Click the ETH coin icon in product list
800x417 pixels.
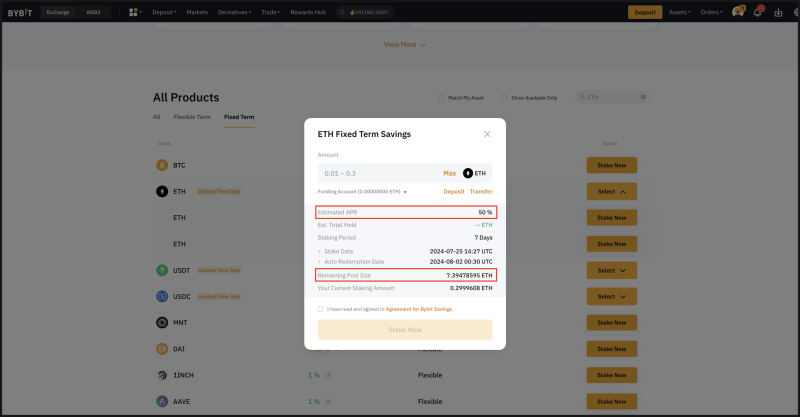click(x=162, y=191)
